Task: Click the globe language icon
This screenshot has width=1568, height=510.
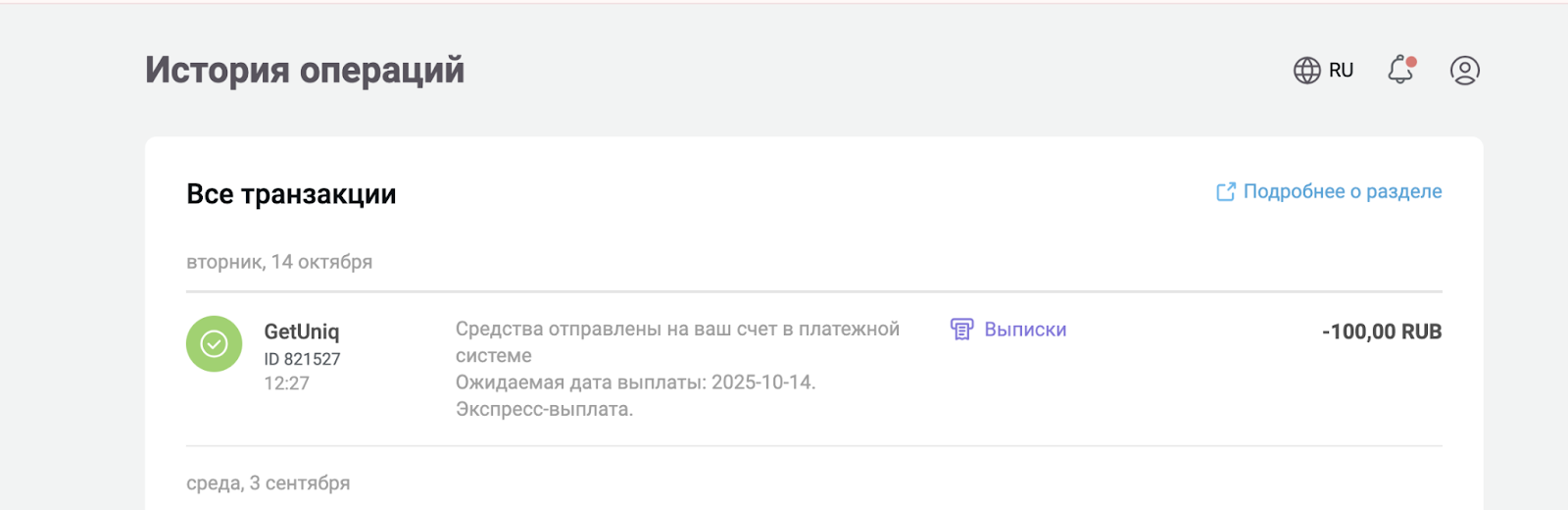Action: click(1306, 71)
